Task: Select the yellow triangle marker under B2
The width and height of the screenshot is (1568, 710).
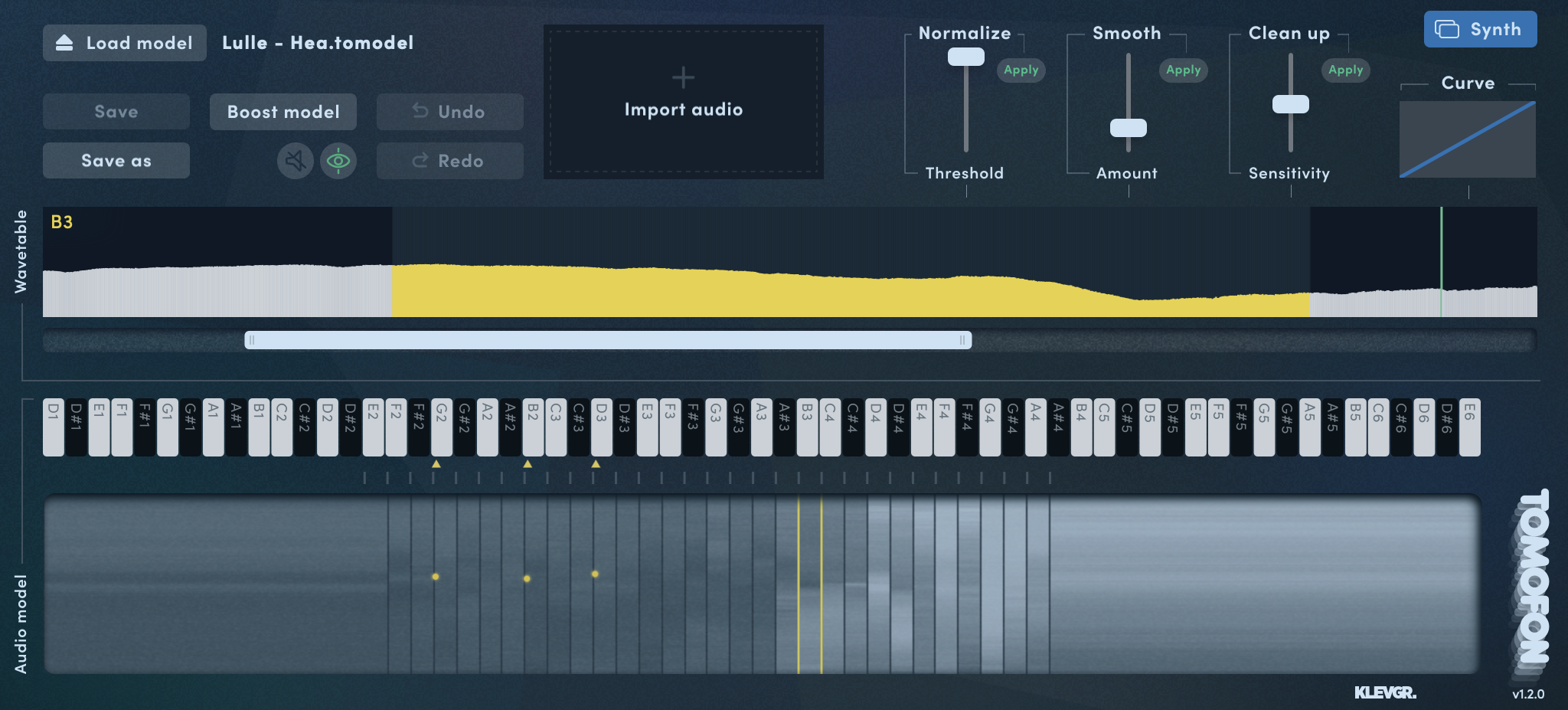Action: coord(528,464)
